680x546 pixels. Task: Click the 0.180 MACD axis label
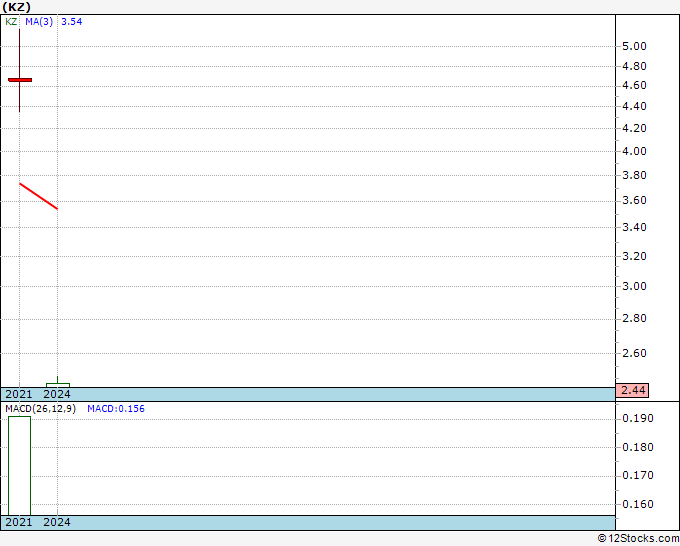tap(638, 448)
